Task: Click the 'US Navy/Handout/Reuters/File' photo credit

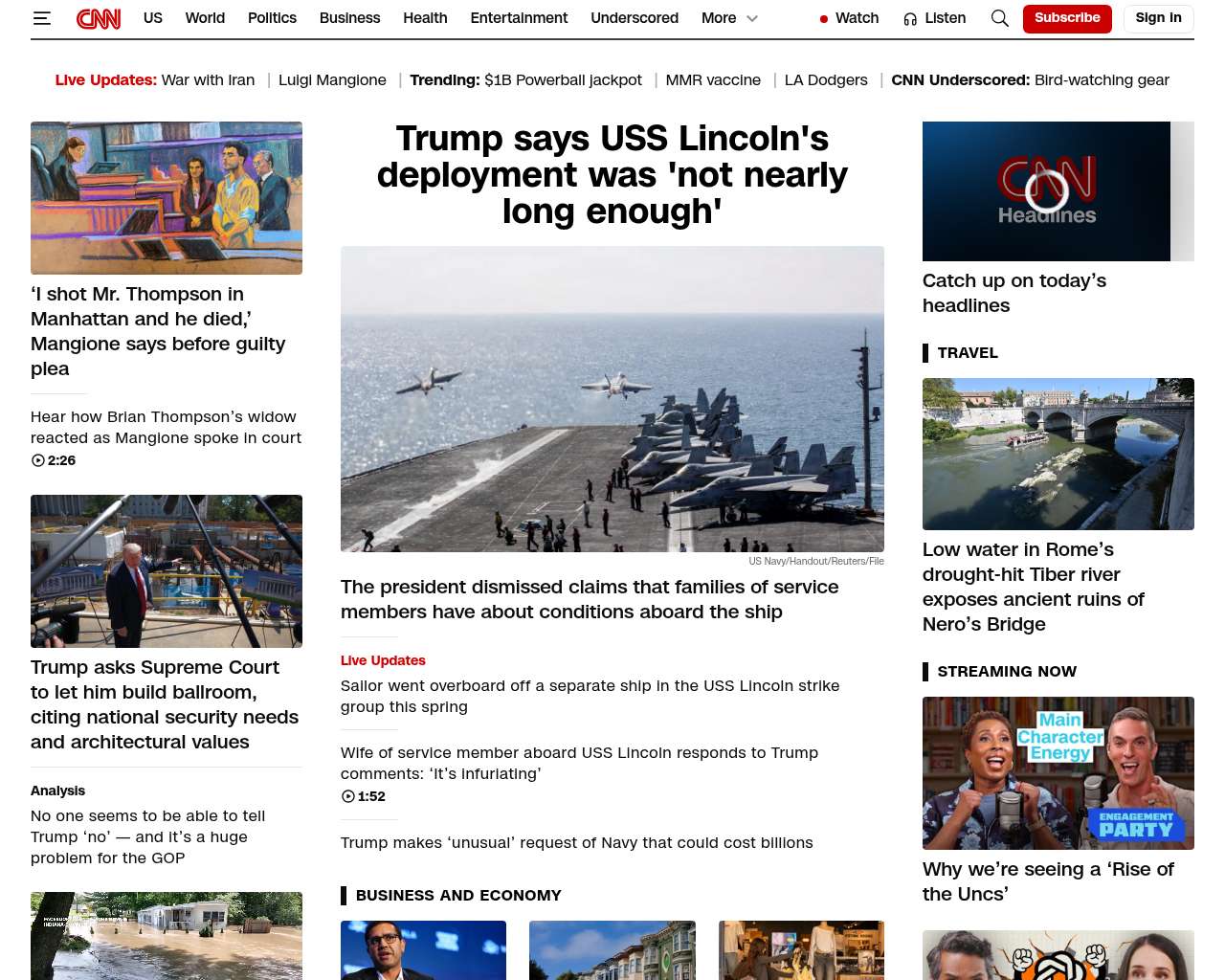Action: pyautogui.click(x=816, y=562)
